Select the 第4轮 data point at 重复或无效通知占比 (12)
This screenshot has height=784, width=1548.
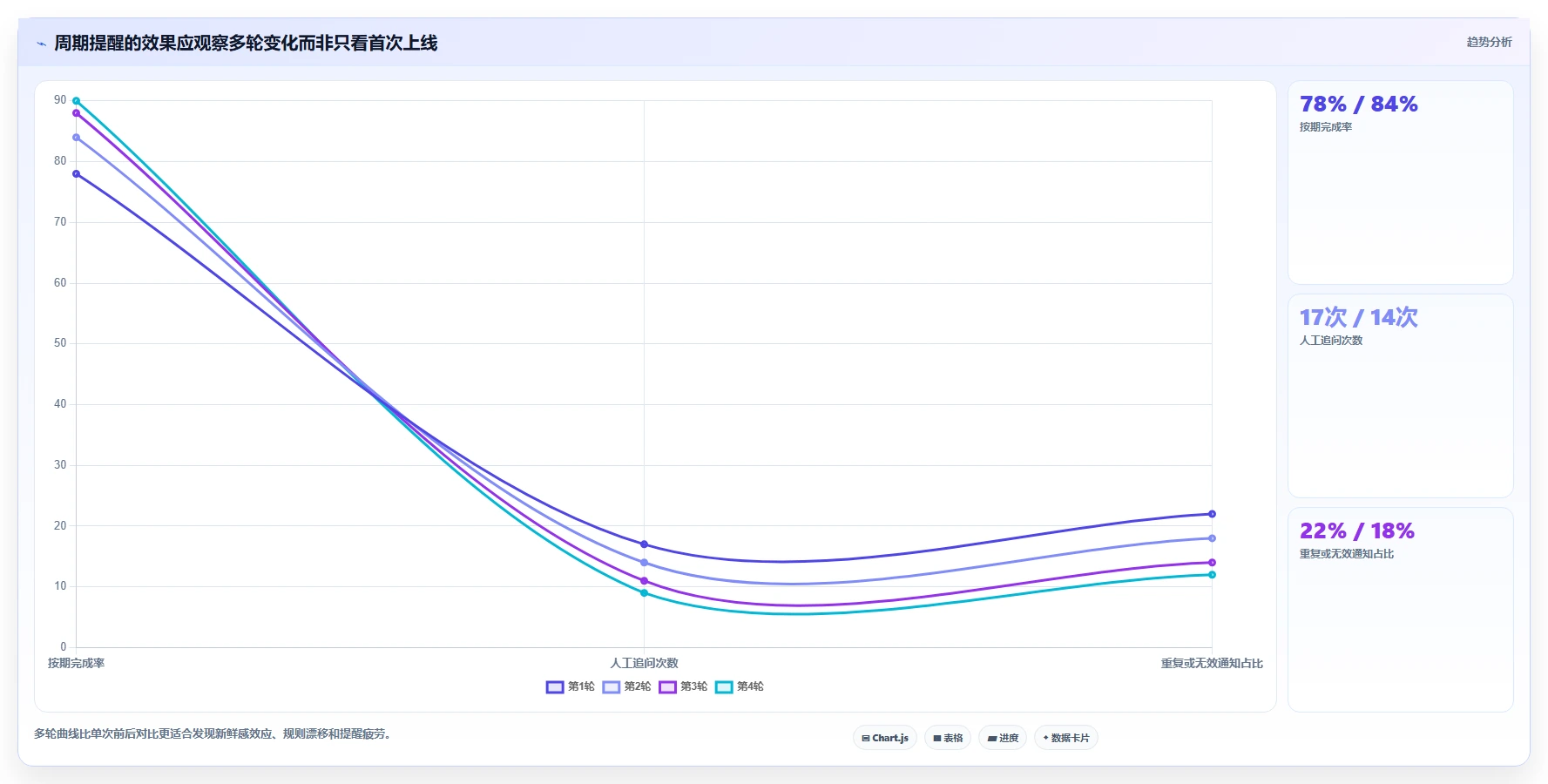point(1212,575)
